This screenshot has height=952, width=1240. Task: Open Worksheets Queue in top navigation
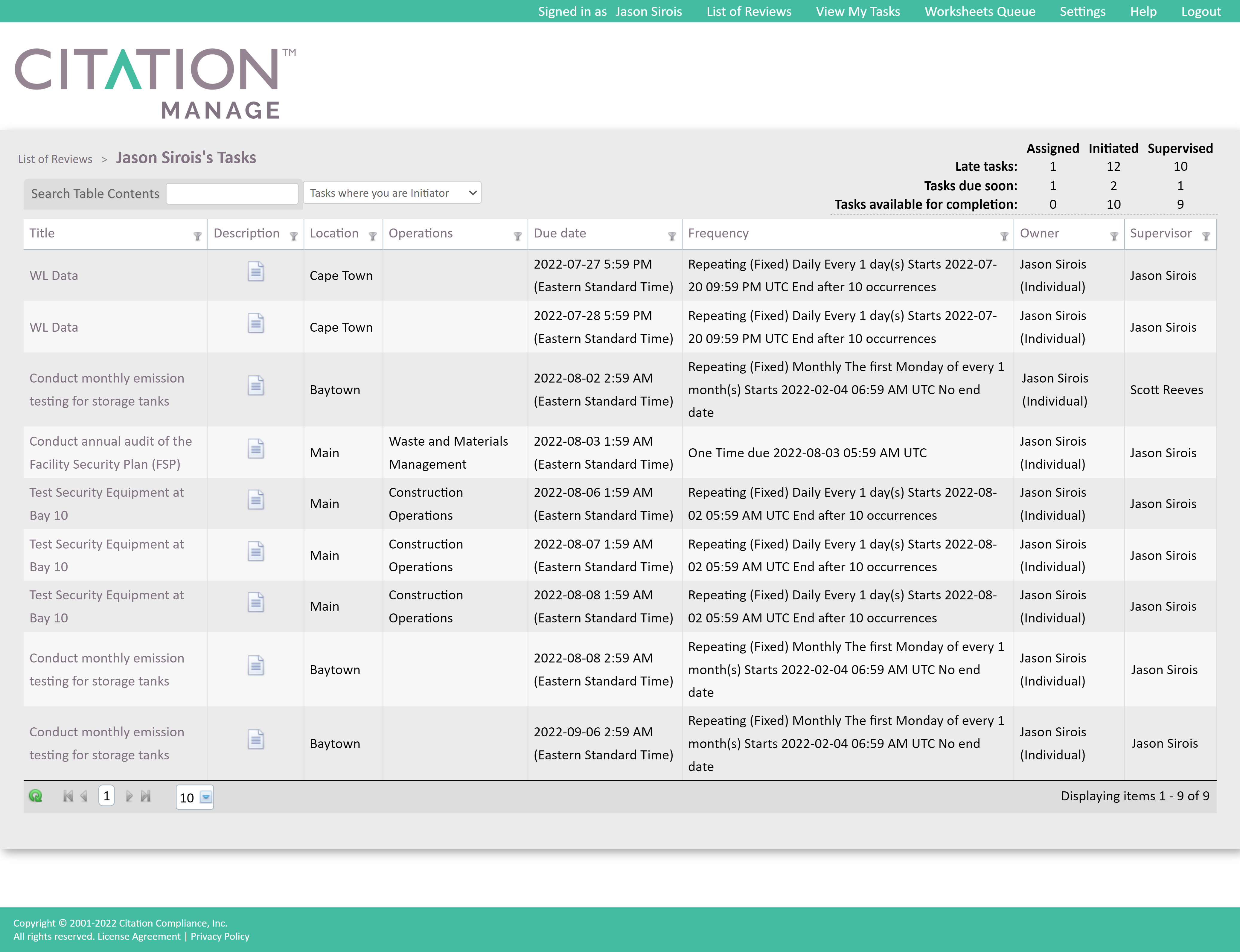[x=980, y=11]
